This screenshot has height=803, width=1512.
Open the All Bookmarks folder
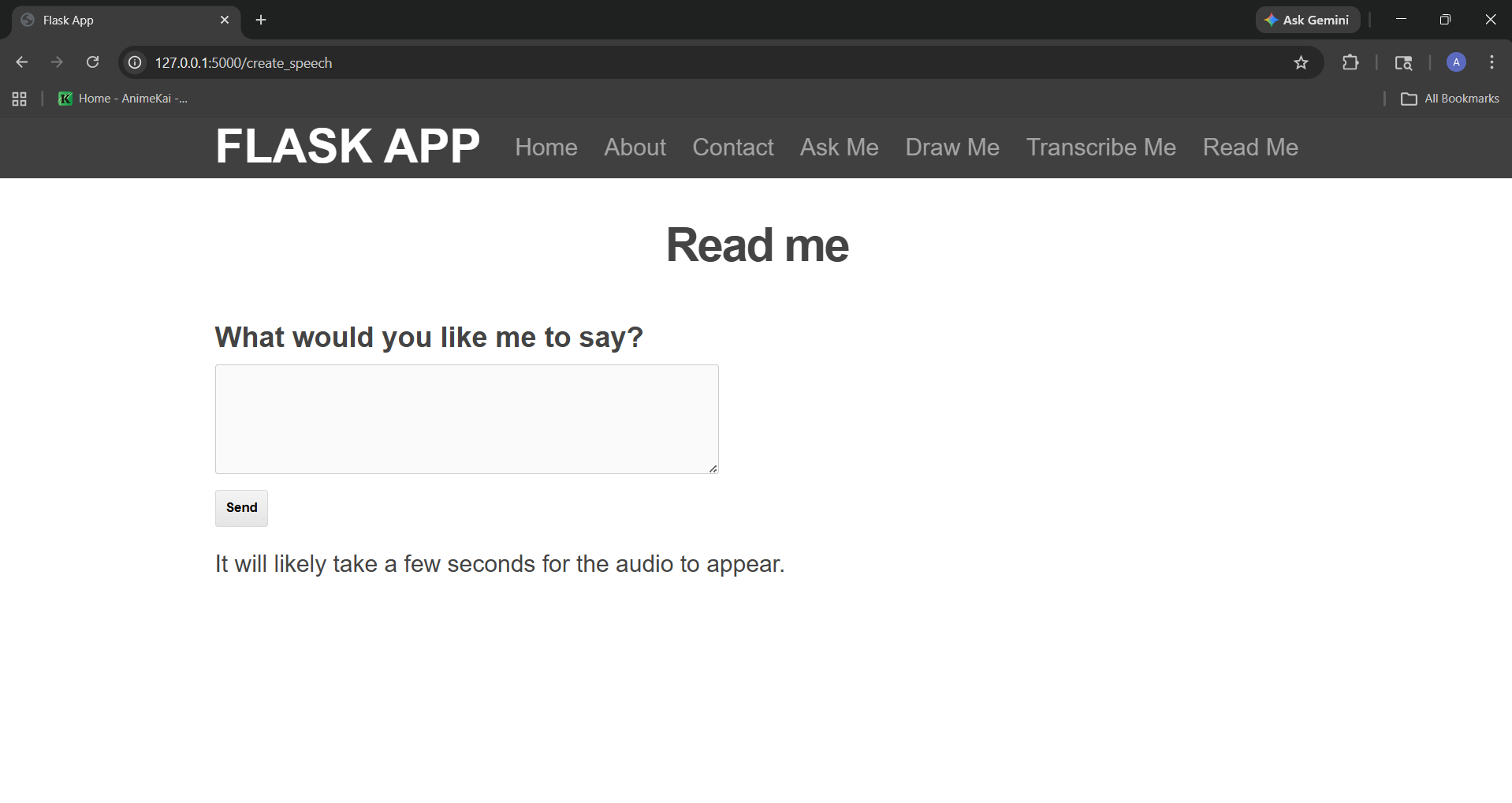click(1450, 99)
